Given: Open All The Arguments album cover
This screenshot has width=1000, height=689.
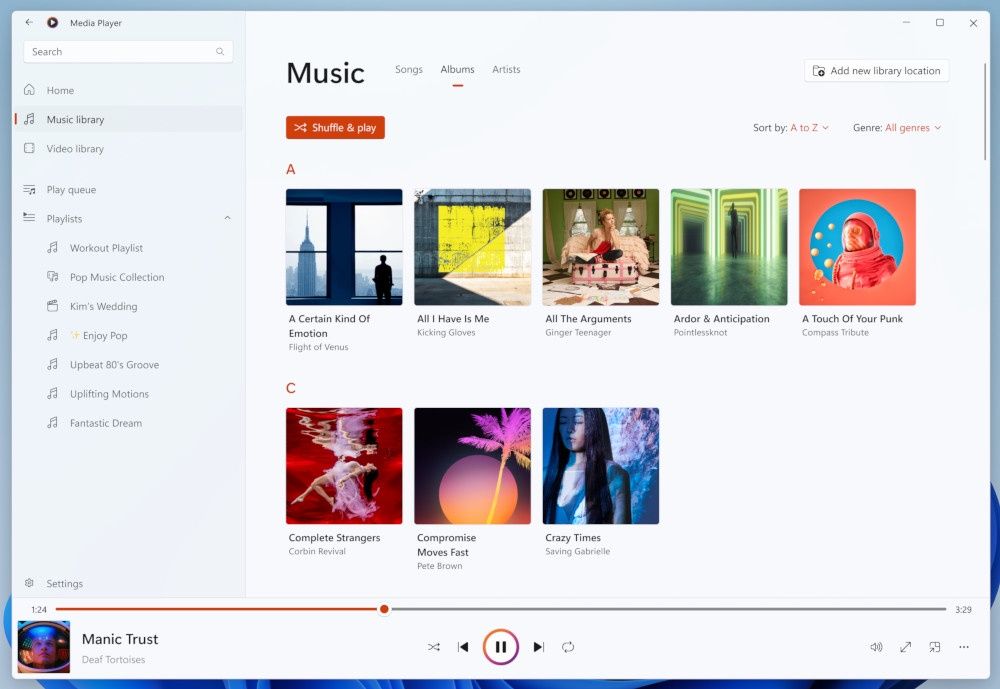Looking at the screenshot, I should pos(601,247).
